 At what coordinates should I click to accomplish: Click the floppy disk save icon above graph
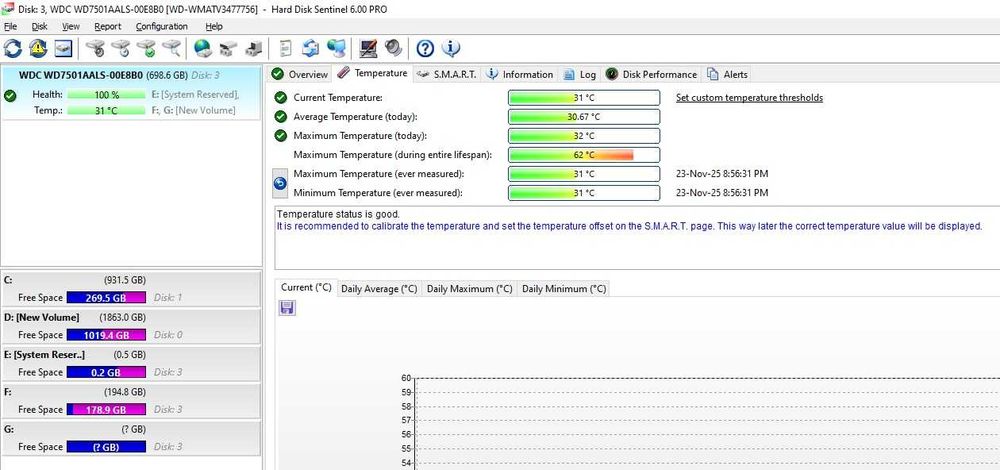pos(287,308)
